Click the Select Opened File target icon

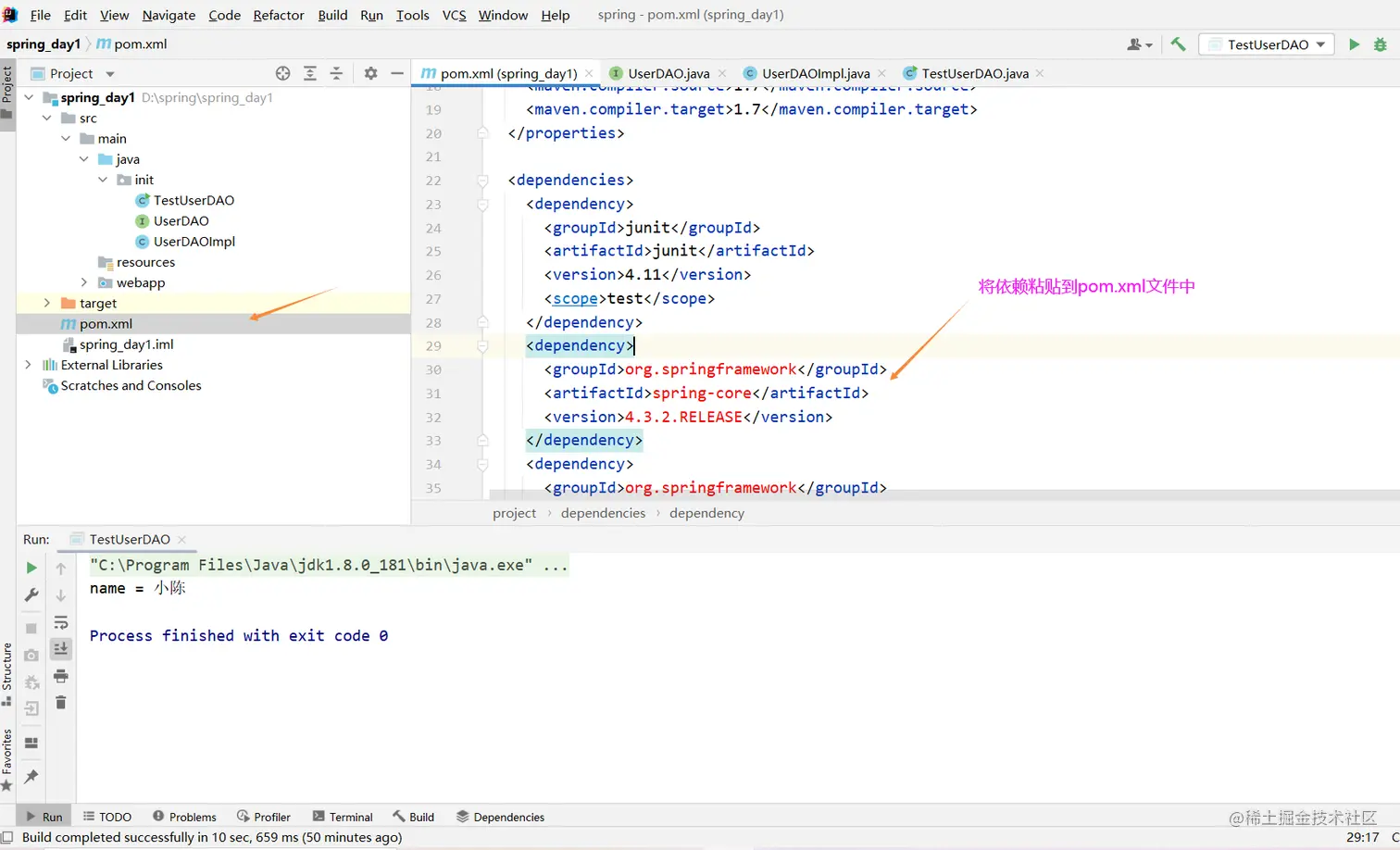click(x=283, y=73)
